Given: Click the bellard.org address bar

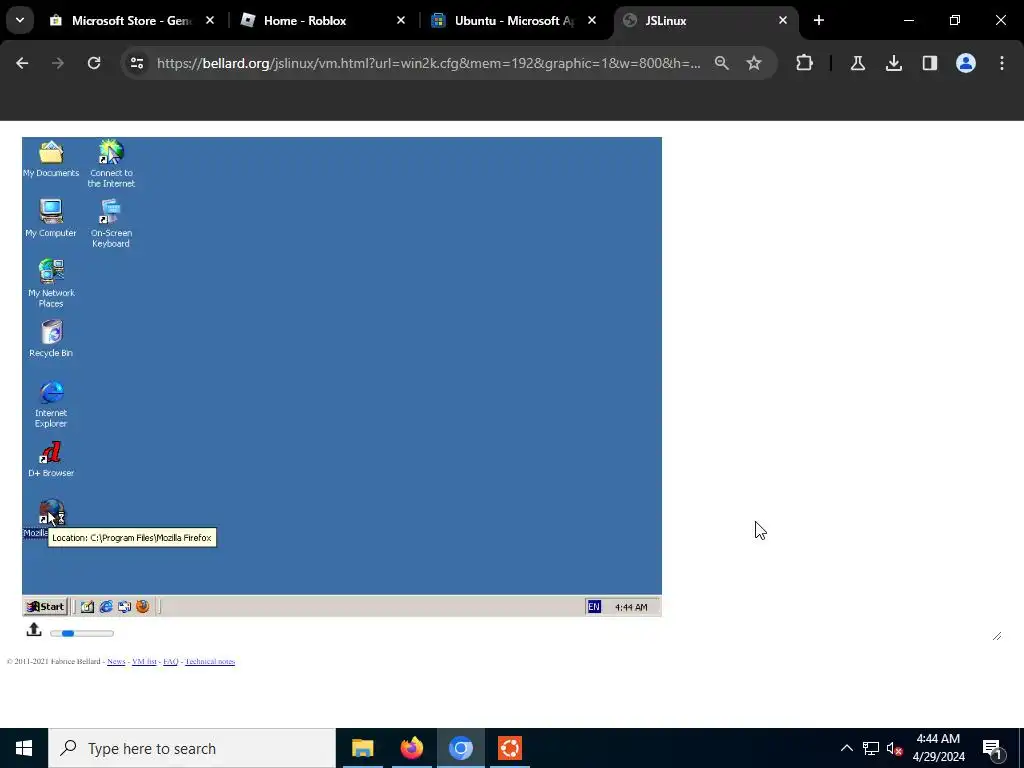Looking at the screenshot, I should 428,63.
